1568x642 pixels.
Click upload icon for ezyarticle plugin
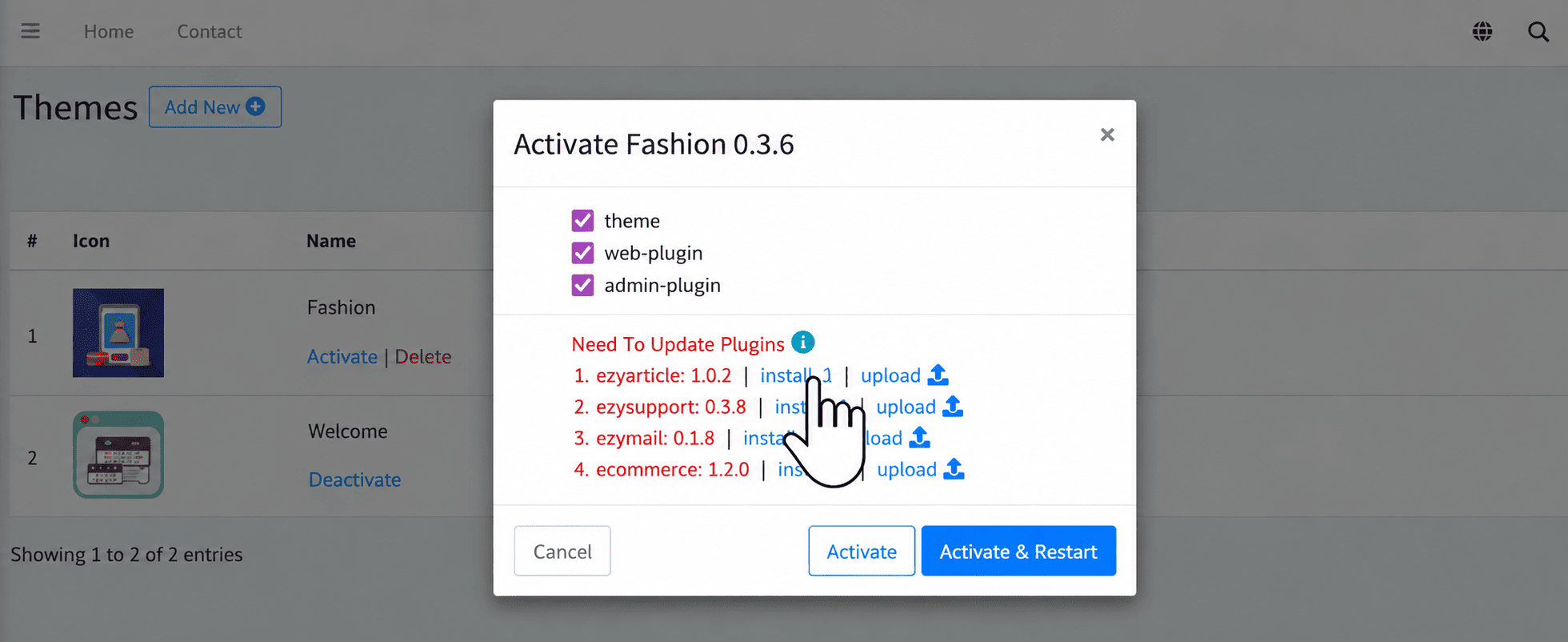click(938, 375)
